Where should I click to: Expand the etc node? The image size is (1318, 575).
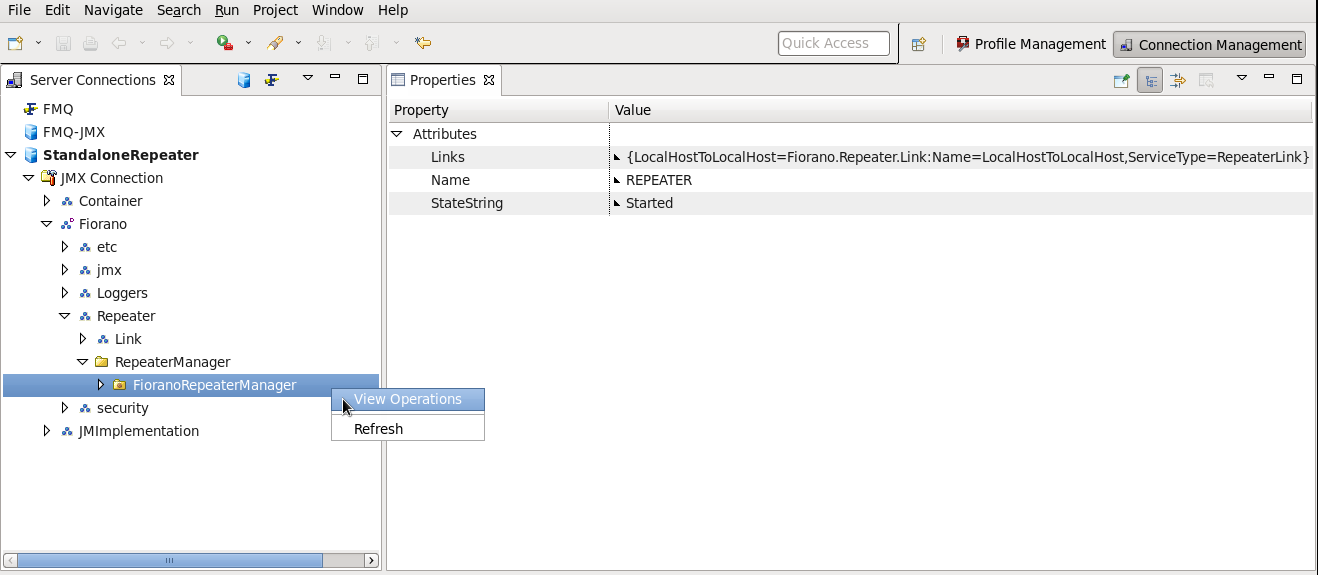[x=64, y=247]
